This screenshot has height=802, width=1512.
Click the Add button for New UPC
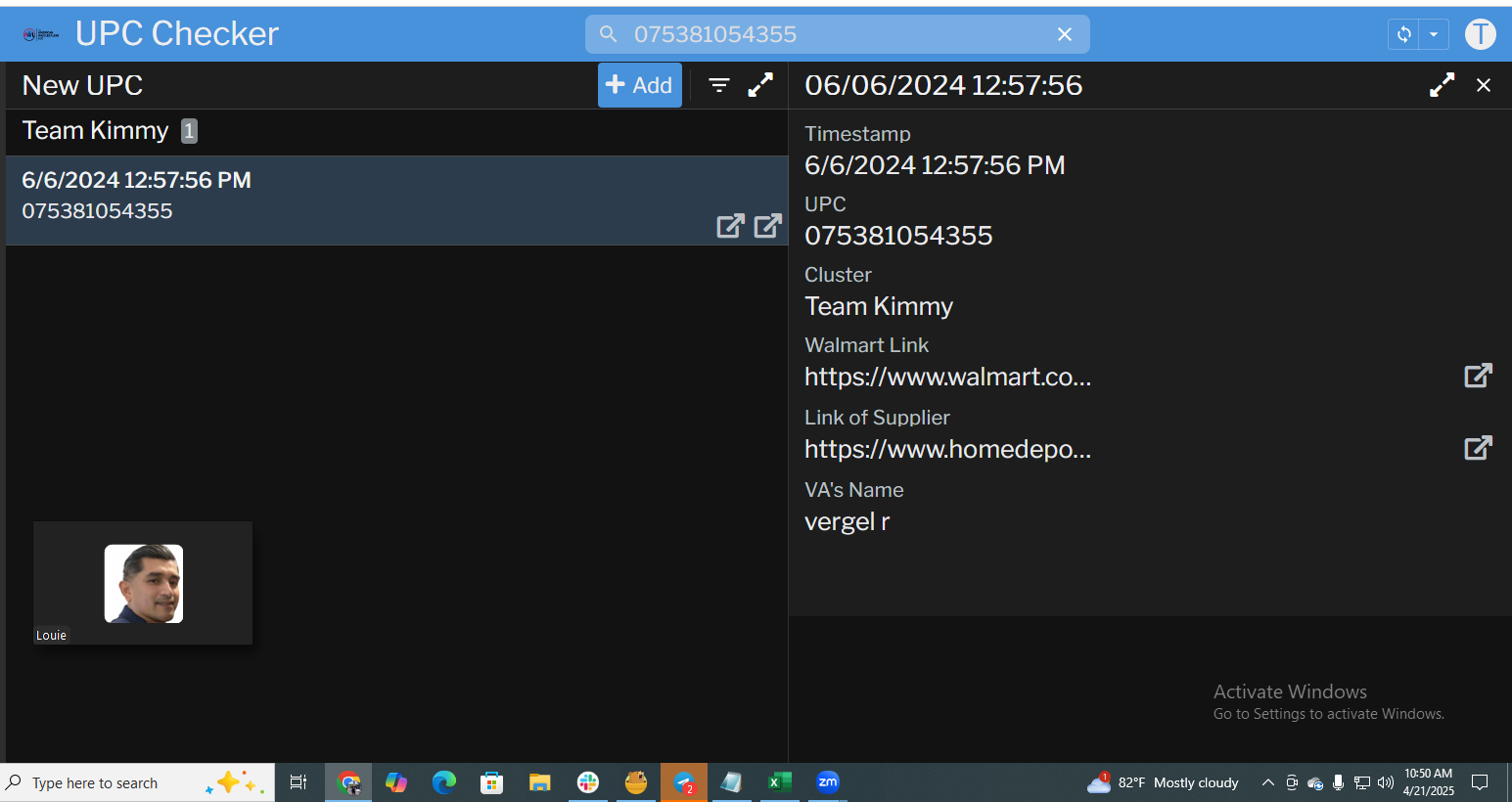(x=639, y=85)
